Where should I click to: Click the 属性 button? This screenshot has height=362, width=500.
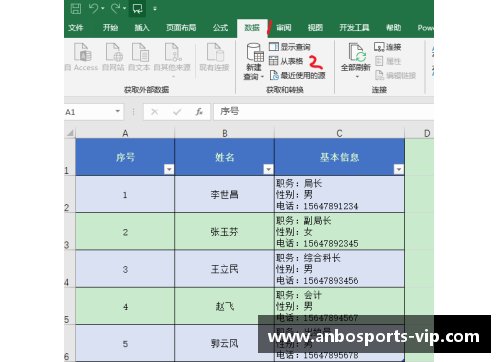(x=388, y=61)
